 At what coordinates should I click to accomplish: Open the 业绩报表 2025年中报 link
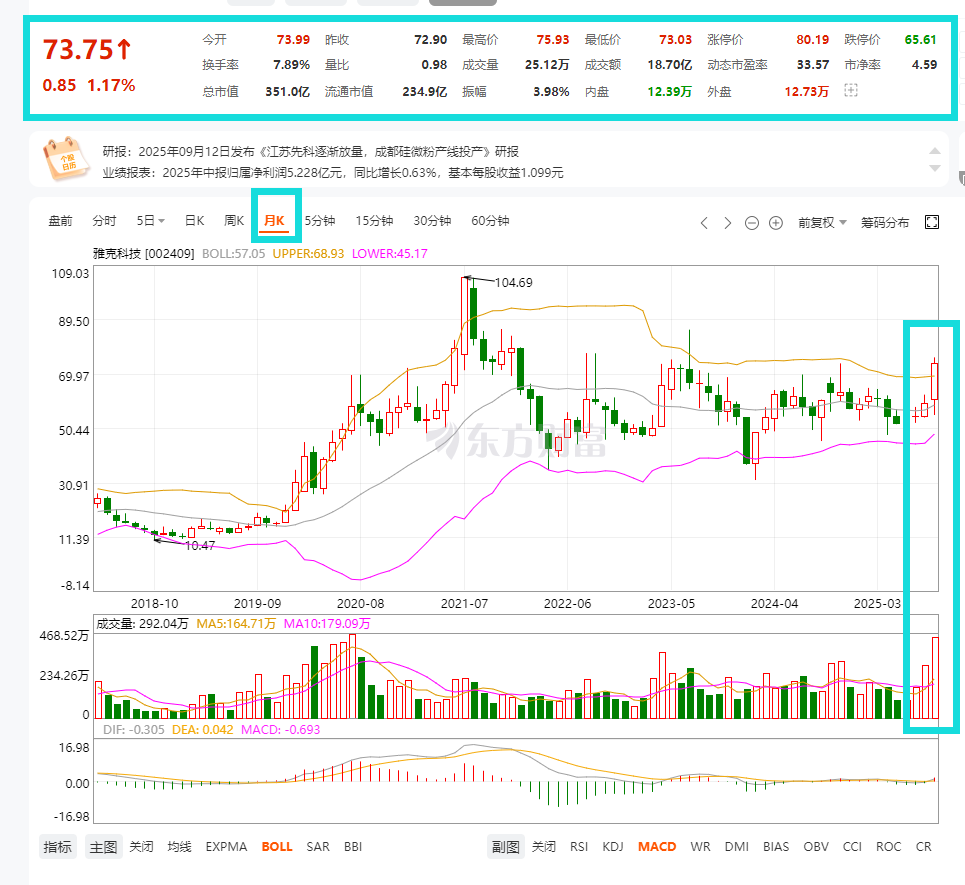point(332,173)
